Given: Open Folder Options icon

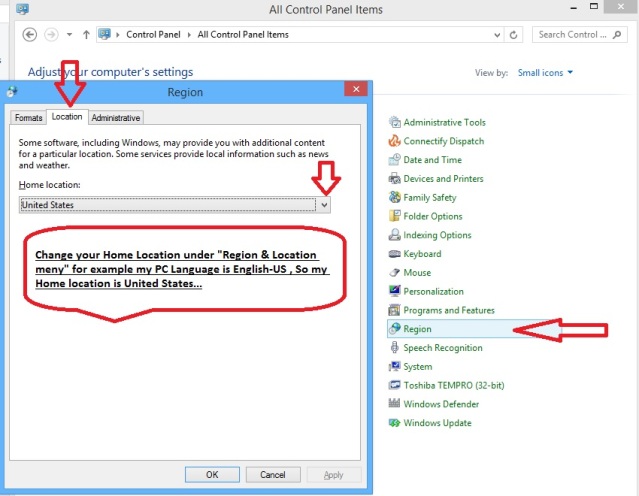Looking at the screenshot, I should pos(394,216).
